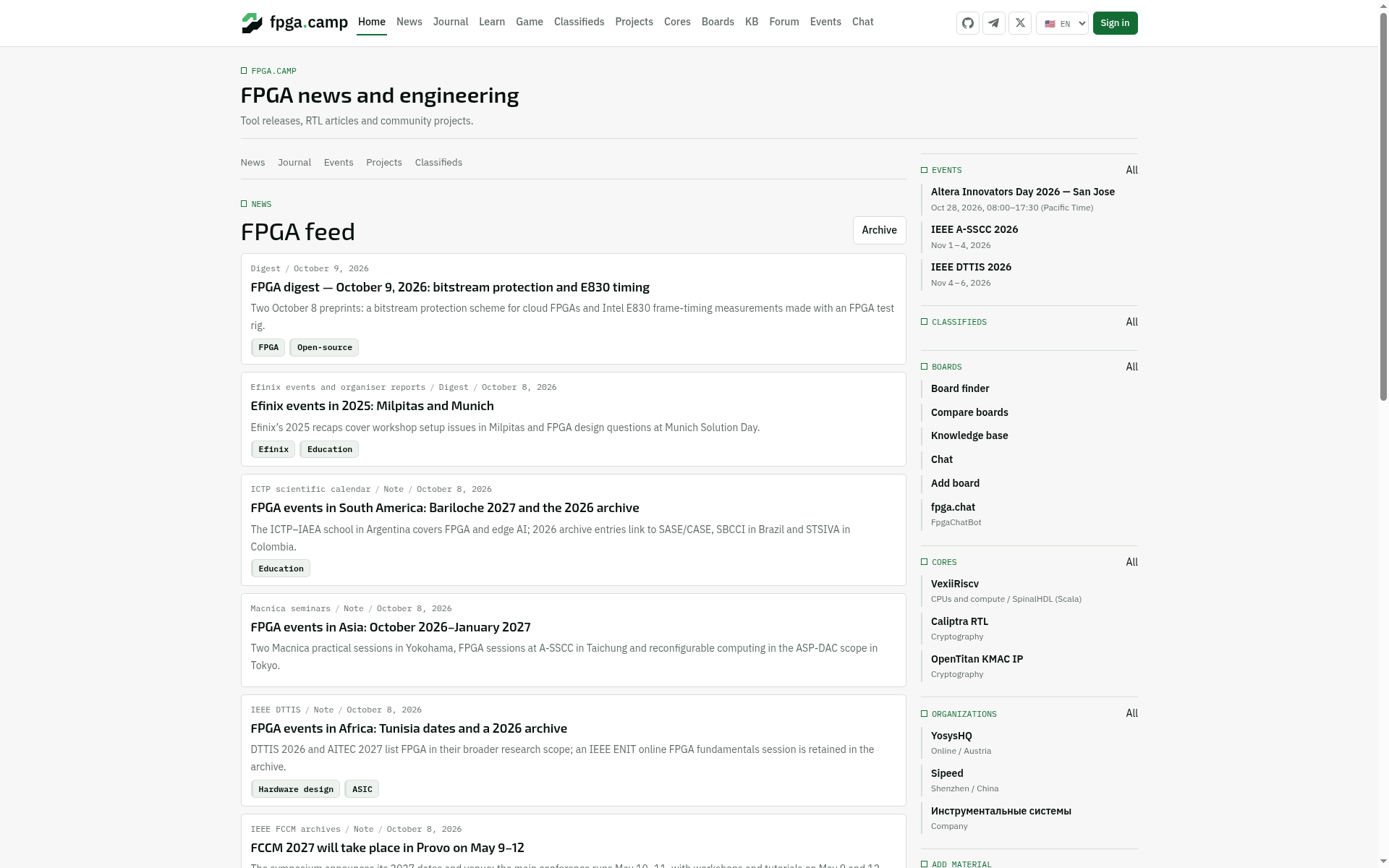This screenshot has height=868, width=1389.
Task: Click the Hardware design tag
Action: [295, 789]
